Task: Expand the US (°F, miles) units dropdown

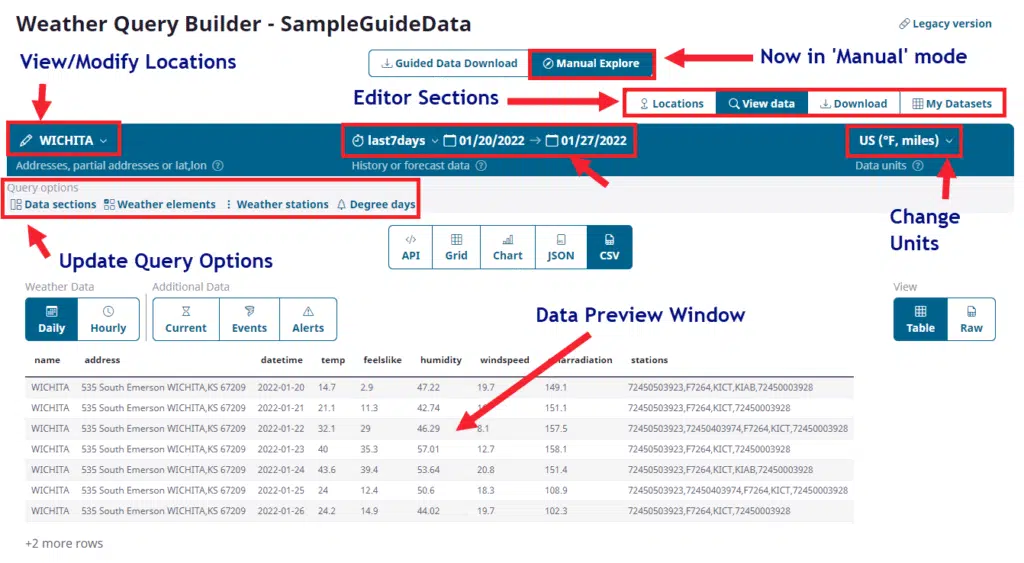Action: click(906, 140)
